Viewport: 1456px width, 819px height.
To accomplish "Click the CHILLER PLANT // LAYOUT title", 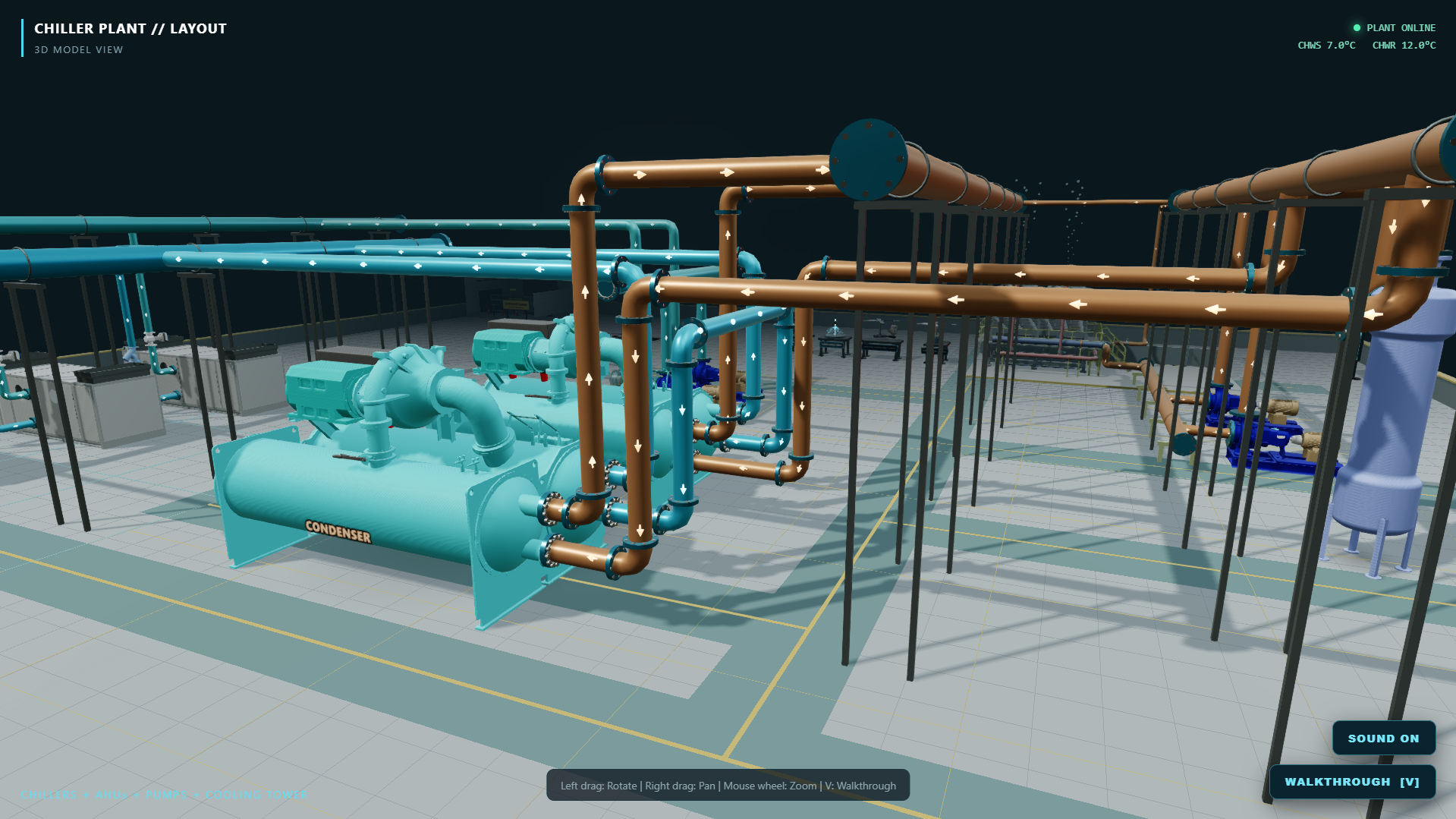I will 131,29.
